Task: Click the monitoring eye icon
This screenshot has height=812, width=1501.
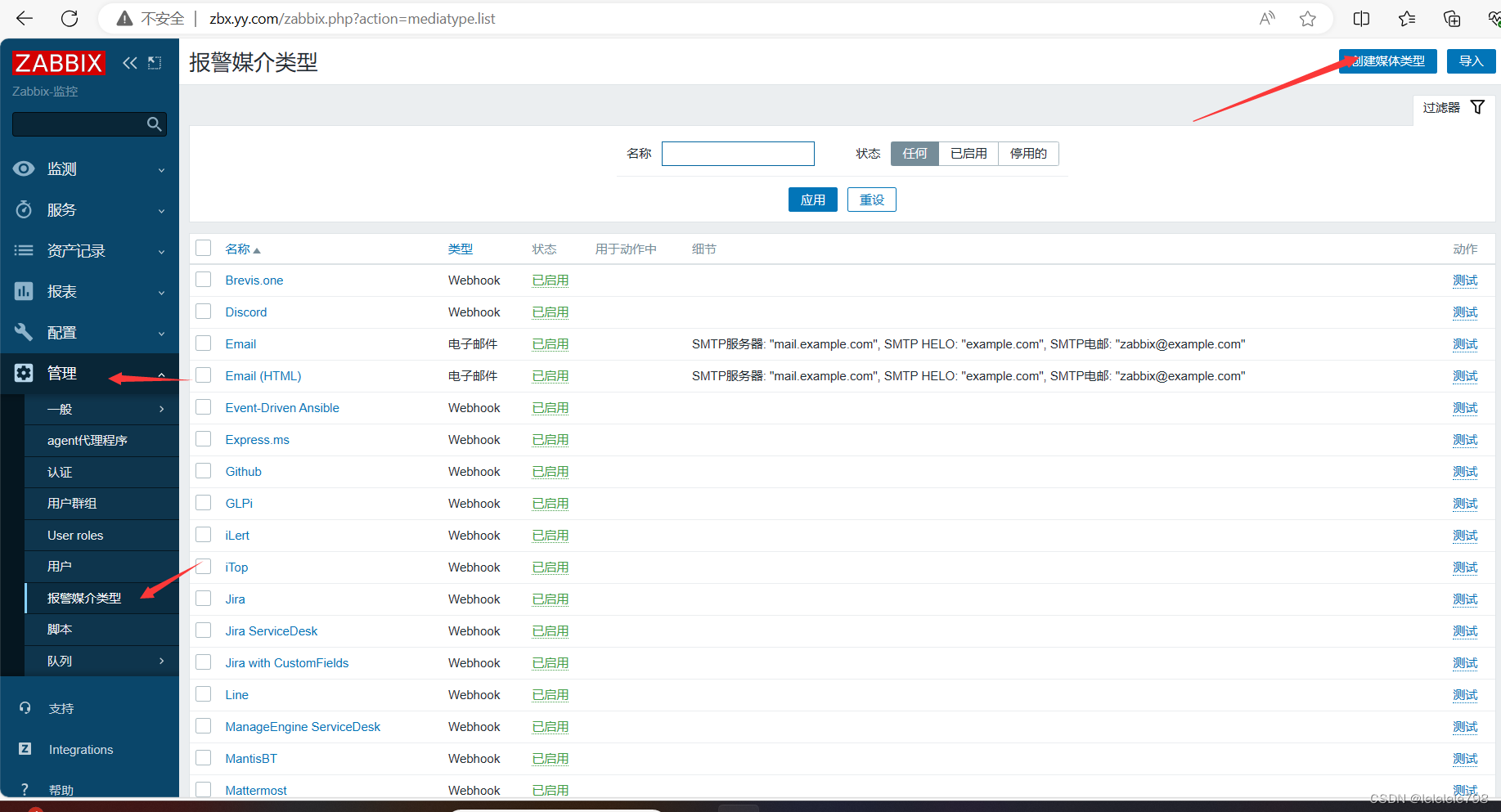Action: pyautogui.click(x=24, y=168)
